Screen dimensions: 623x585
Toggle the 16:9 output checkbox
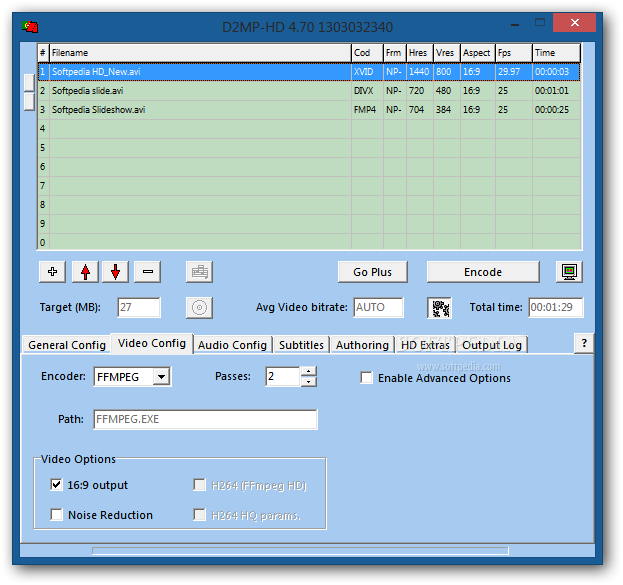(56, 484)
